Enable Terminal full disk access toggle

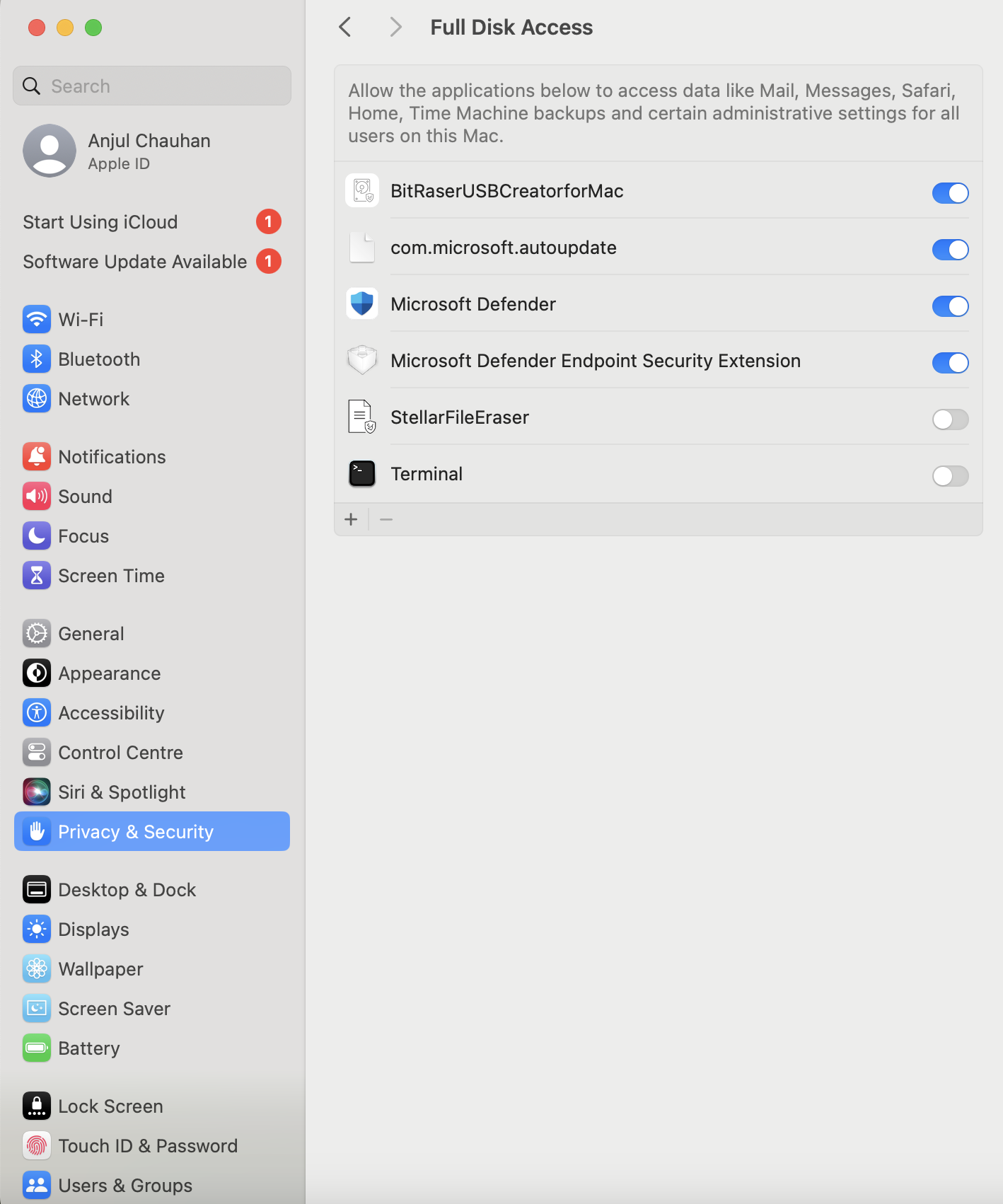tap(950, 475)
